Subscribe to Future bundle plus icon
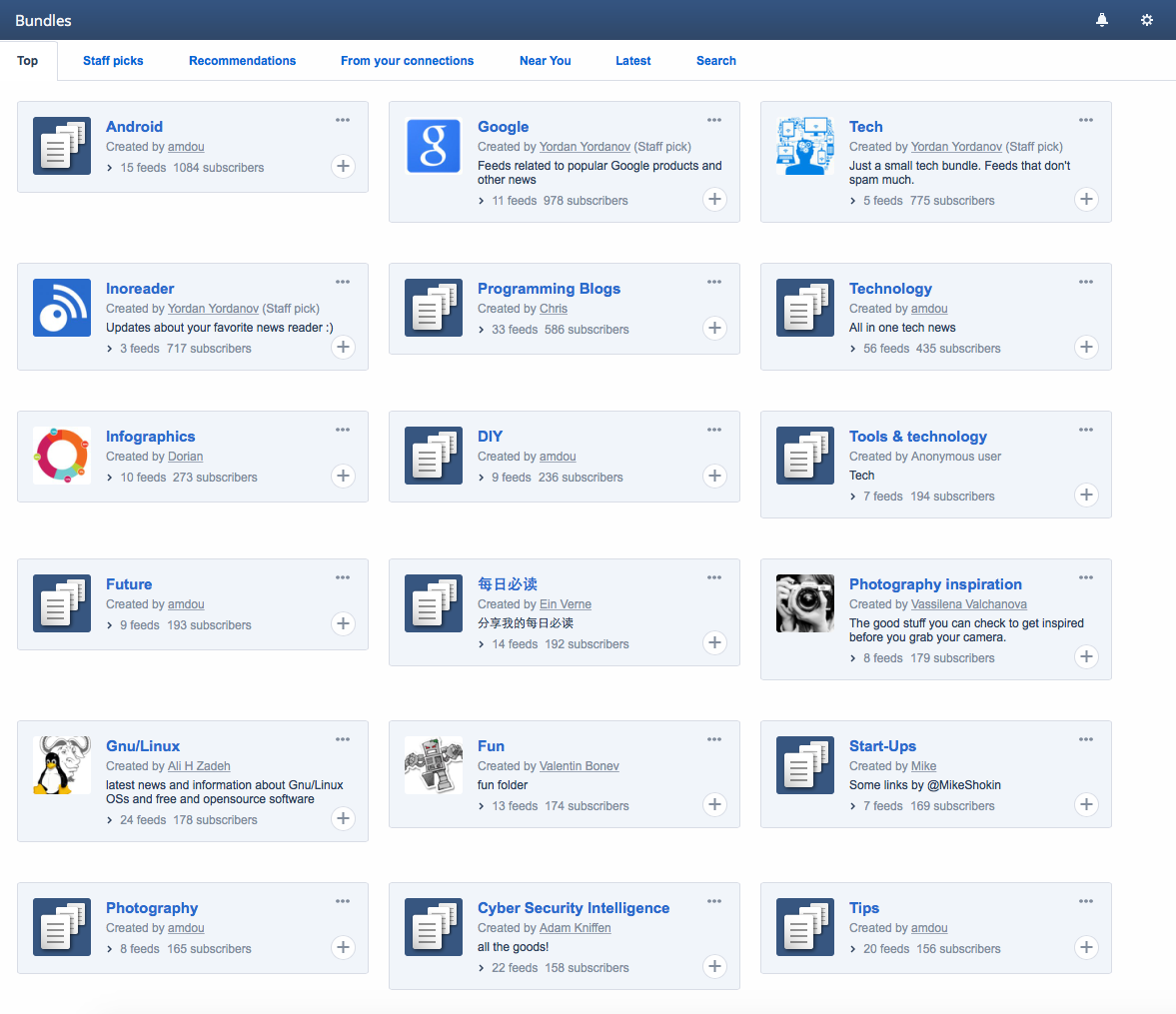Viewport: 1176px width, 1014px height. click(x=343, y=623)
